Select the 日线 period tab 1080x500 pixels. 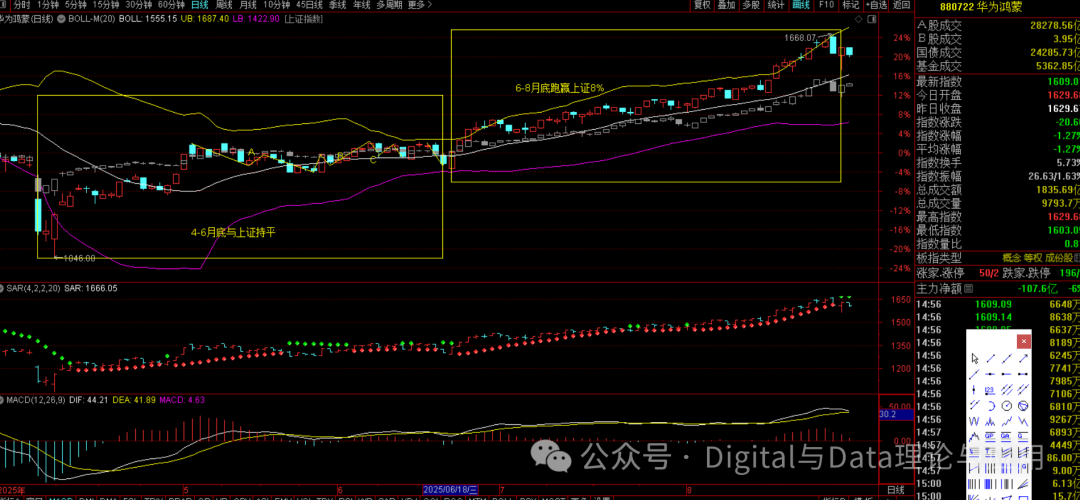200,5
